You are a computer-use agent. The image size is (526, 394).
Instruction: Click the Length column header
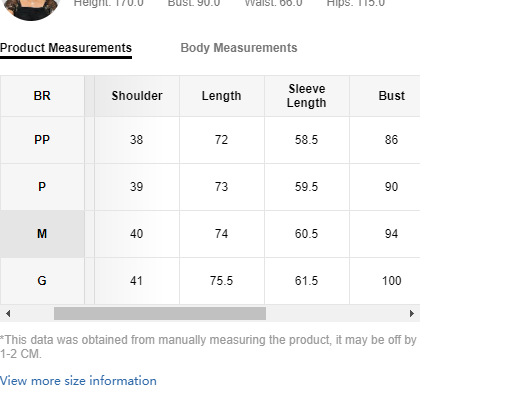tap(222, 96)
